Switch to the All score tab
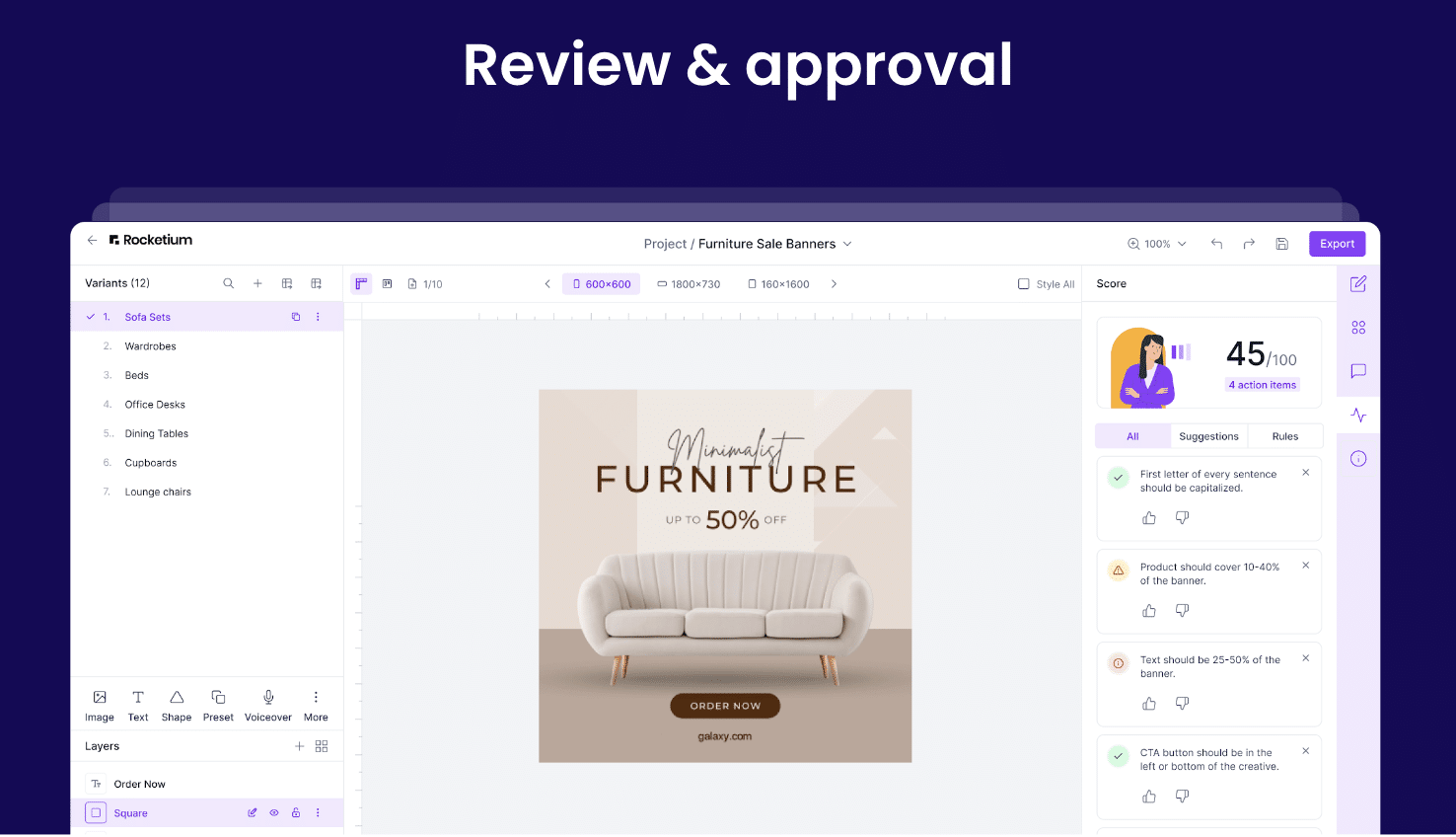 coord(1132,436)
